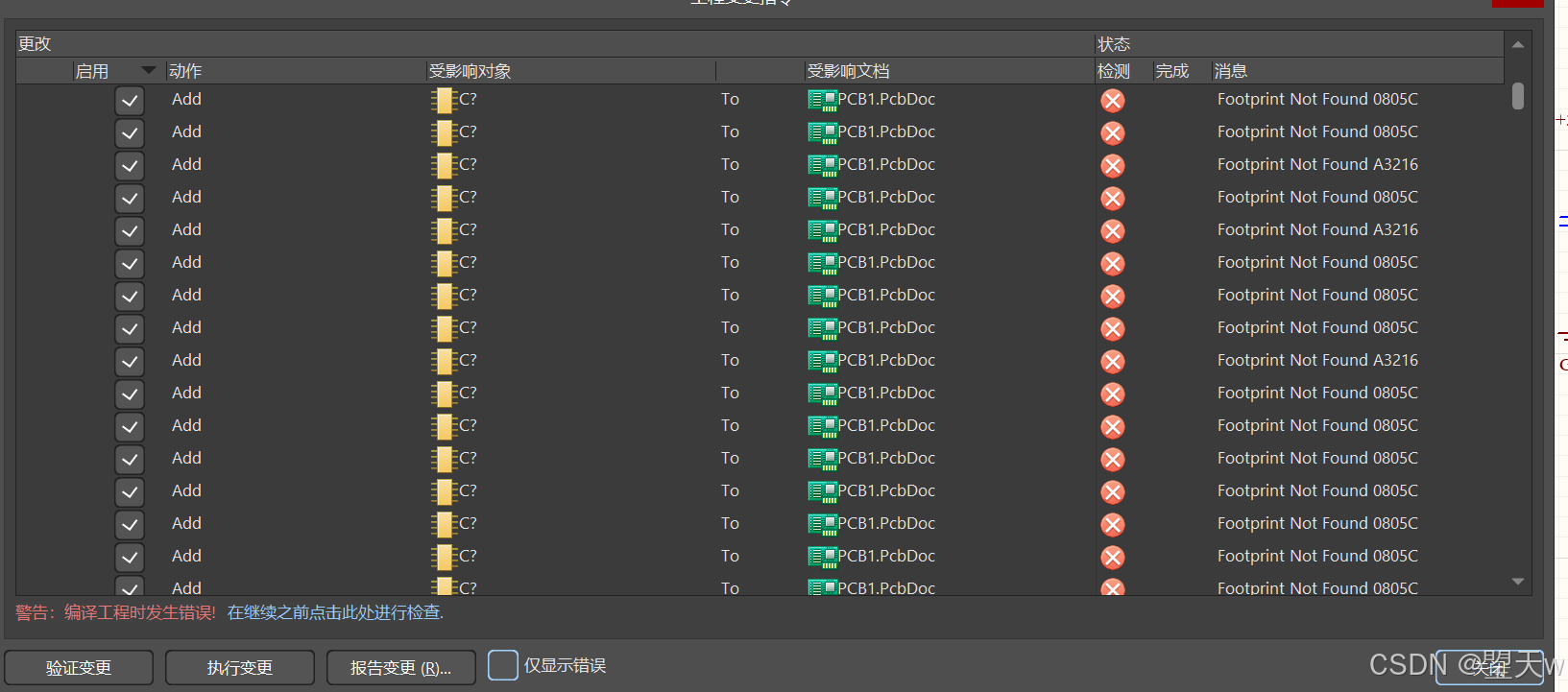The height and width of the screenshot is (692, 1568).
Task: Click the PCB1.PcbDoc icon in the second row
Action: coord(822,132)
